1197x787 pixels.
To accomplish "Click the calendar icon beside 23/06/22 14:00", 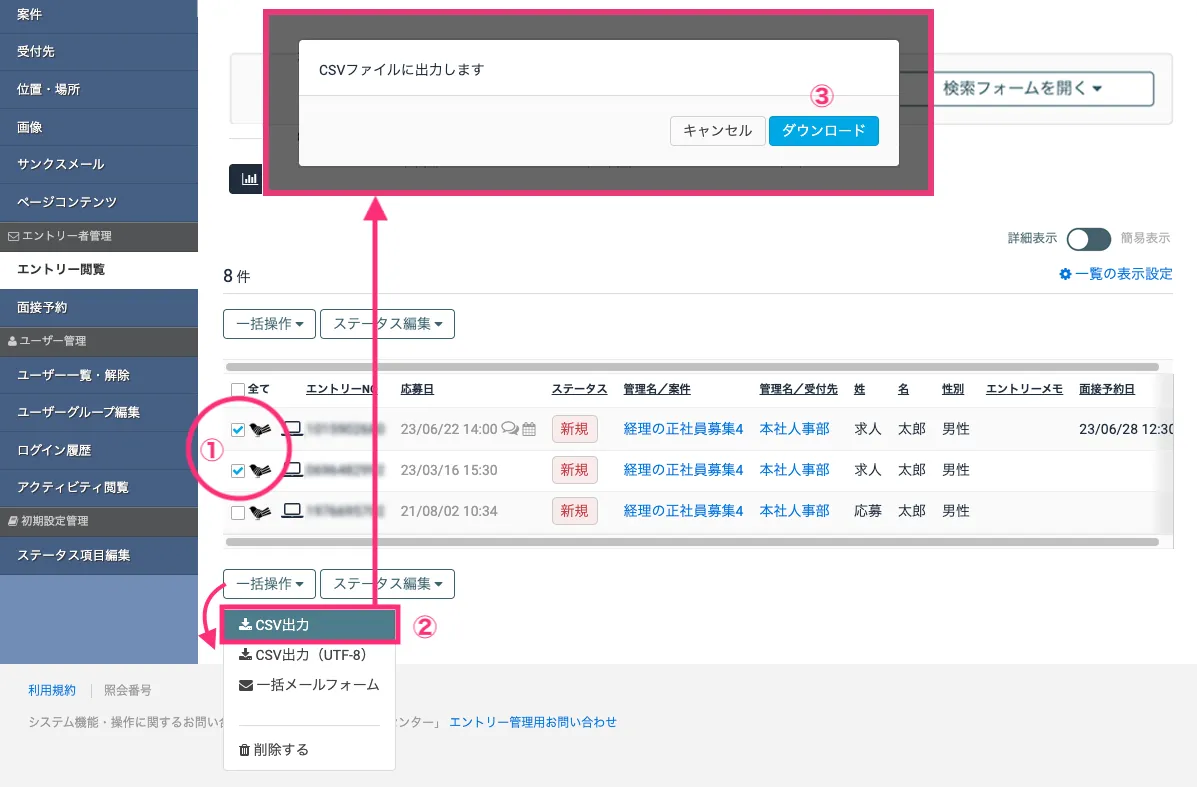I will tap(529, 429).
